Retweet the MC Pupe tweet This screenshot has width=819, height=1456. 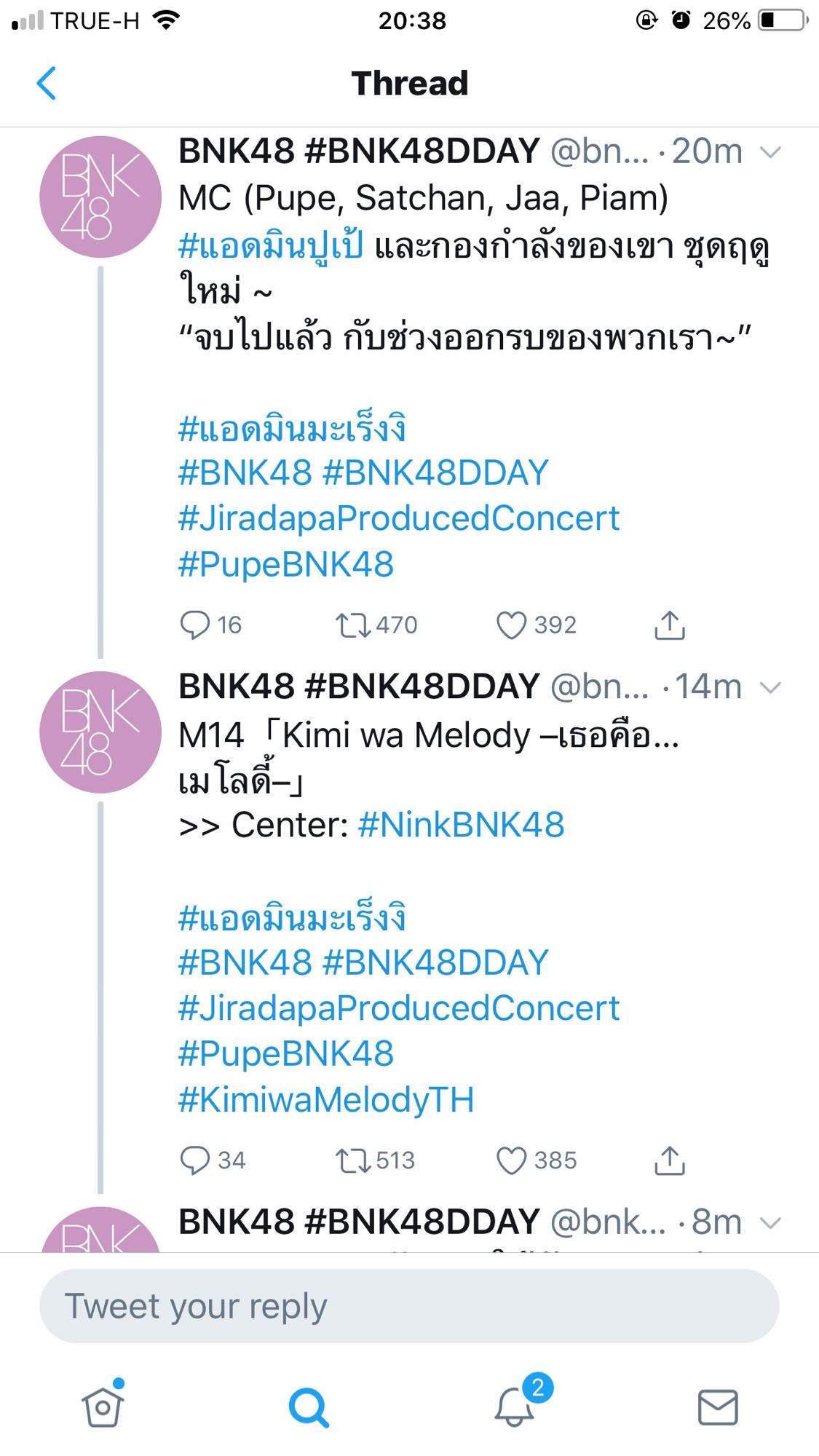click(x=353, y=625)
